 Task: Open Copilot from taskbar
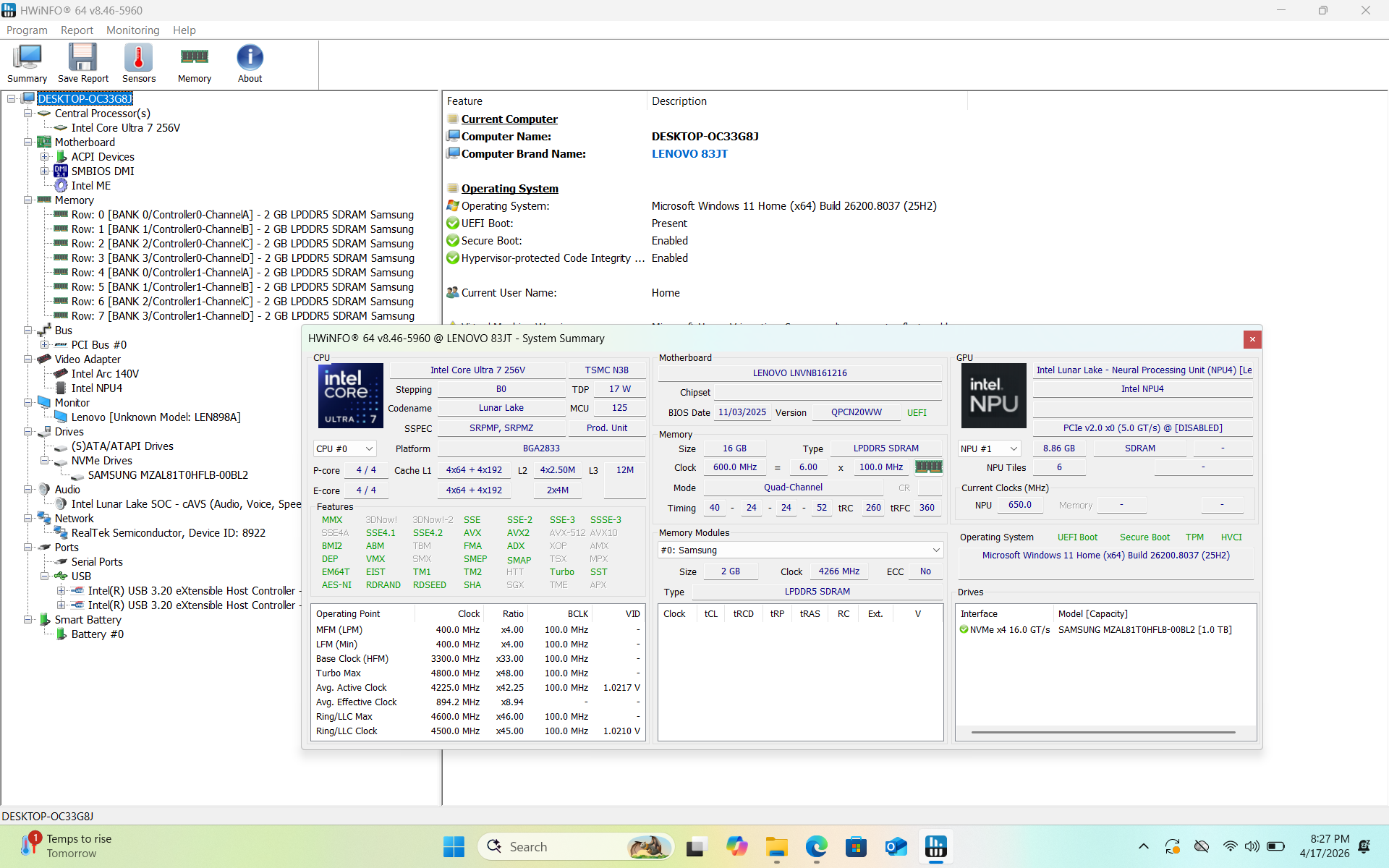click(737, 846)
